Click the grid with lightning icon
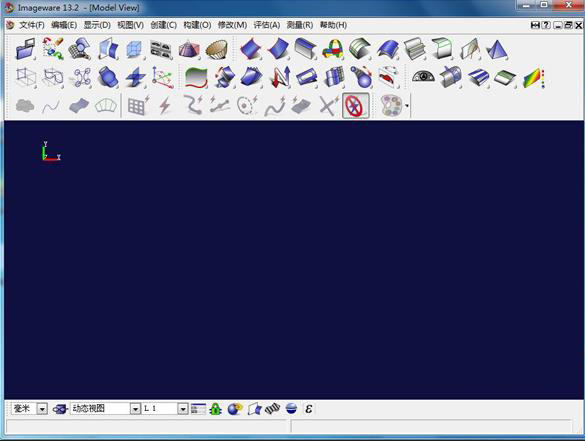This screenshot has width=585, height=441. pyautogui.click(x=138, y=106)
